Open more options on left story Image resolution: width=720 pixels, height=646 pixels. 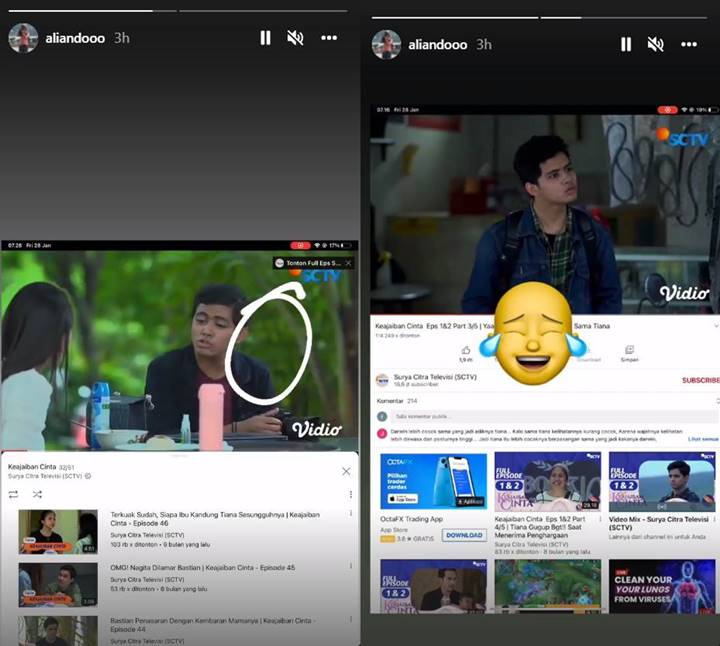coord(329,38)
